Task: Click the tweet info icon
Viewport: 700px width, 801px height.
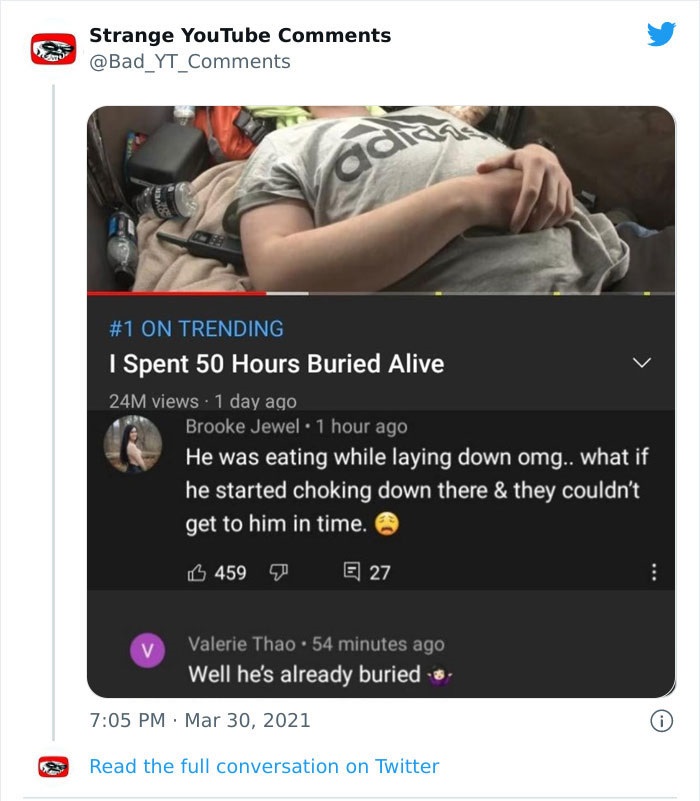Action: [661, 720]
